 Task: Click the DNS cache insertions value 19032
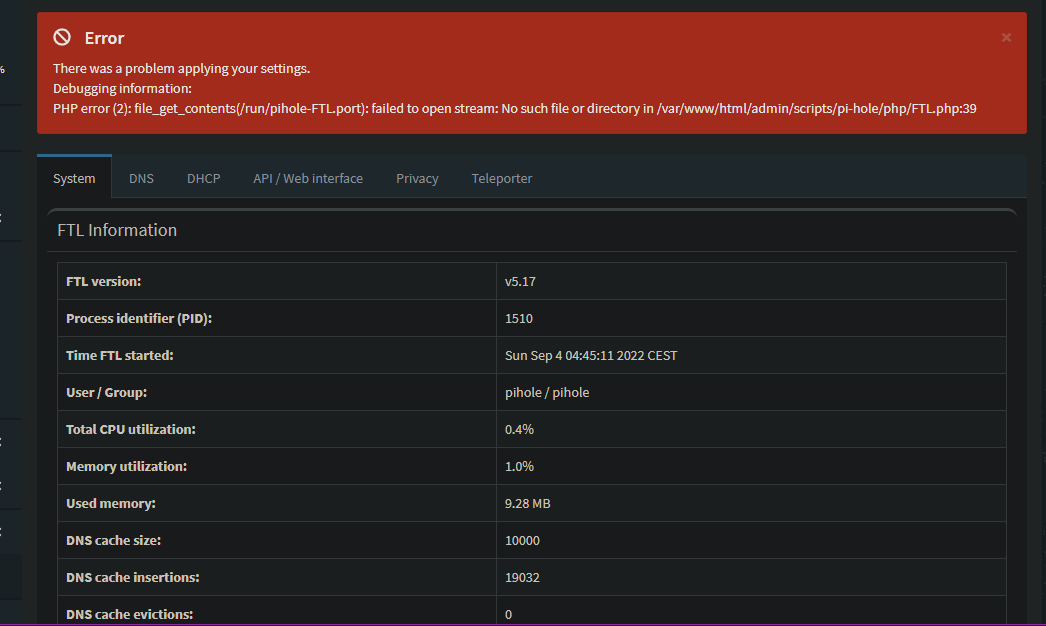click(x=522, y=578)
